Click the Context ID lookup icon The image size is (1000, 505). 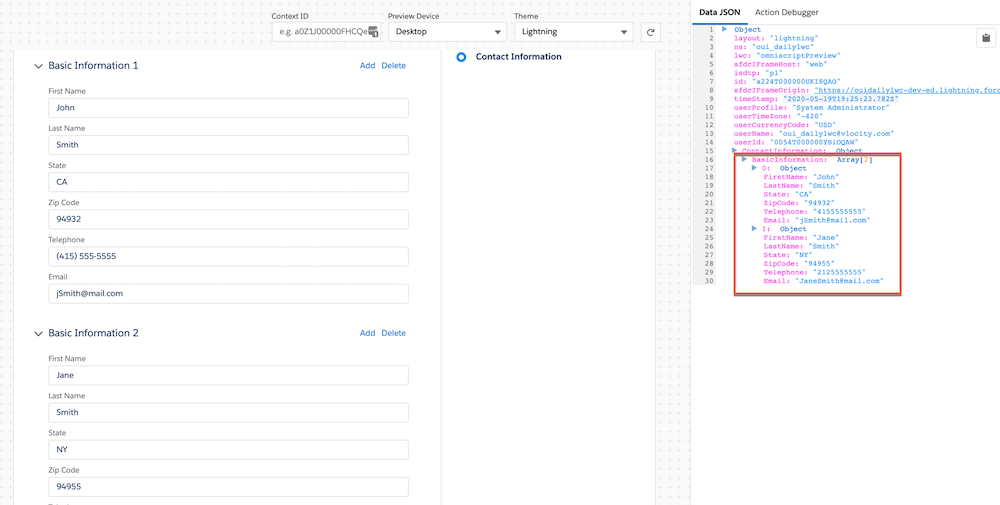372,33
